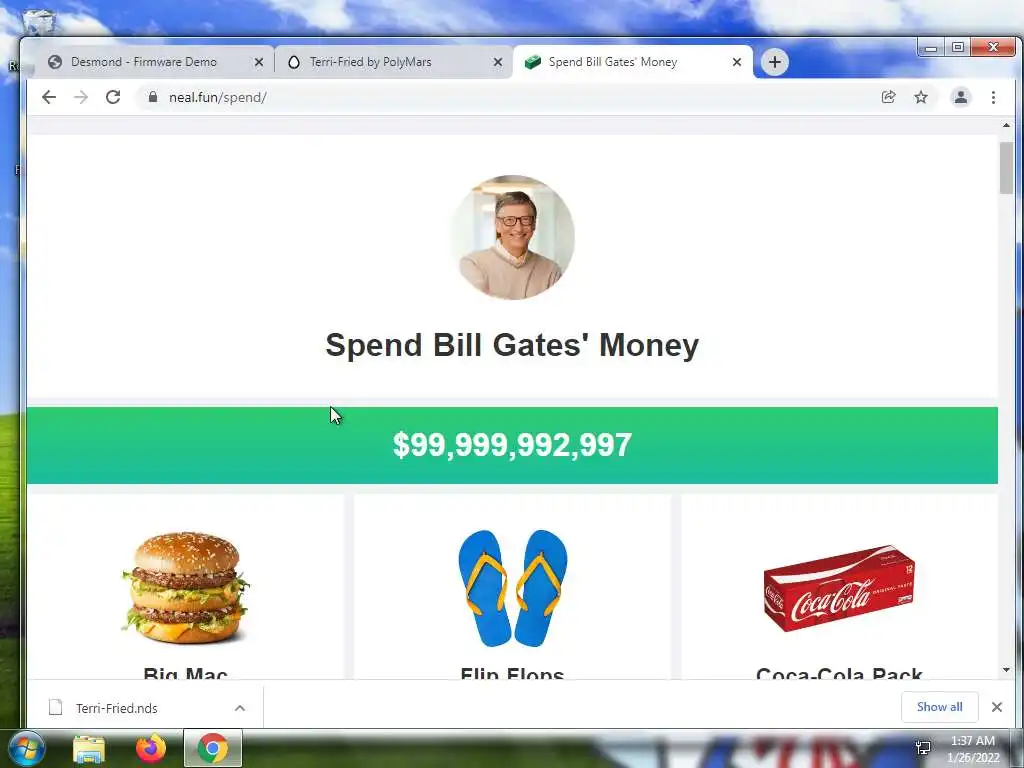
Task: Go back using the browser back arrow
Action: click(49, 97)
